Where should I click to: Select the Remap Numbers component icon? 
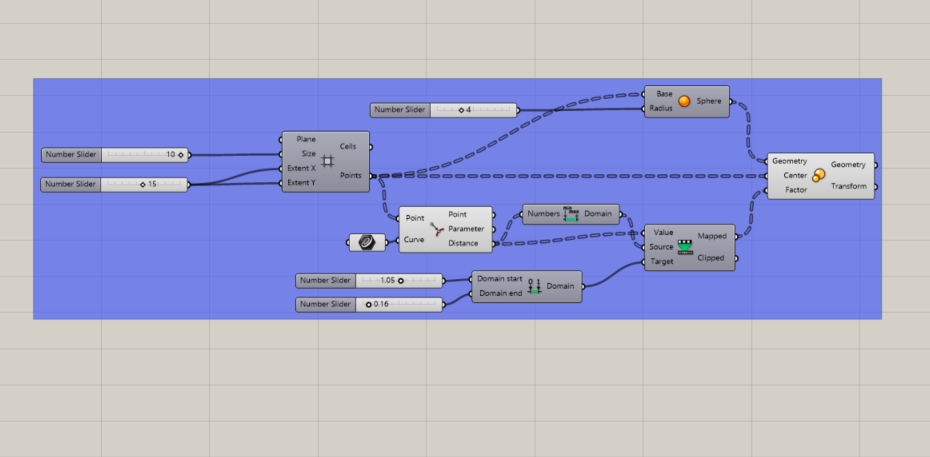point(685,247)
